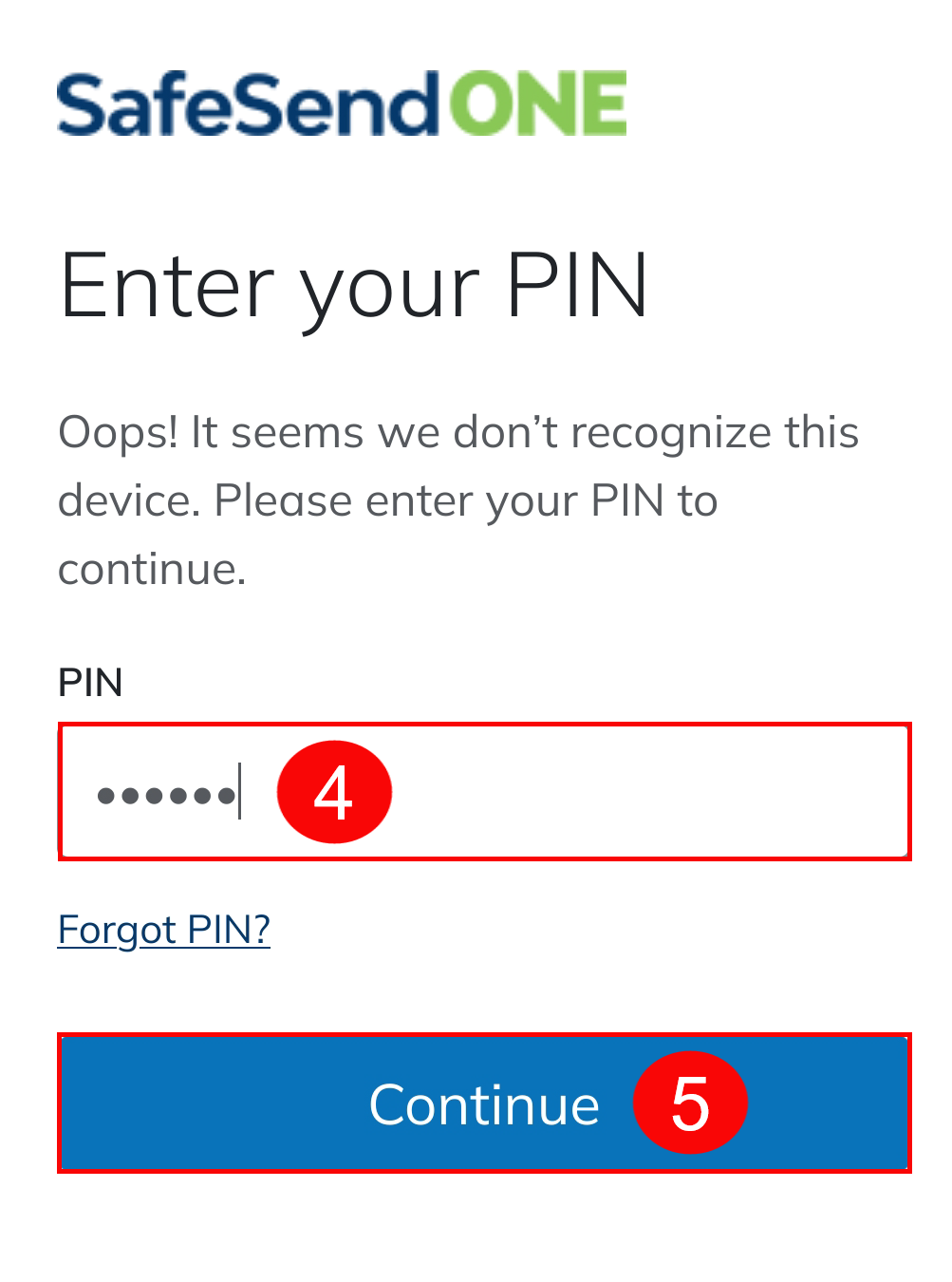Click the green ONE part of logo

click(x=537, y=104)
